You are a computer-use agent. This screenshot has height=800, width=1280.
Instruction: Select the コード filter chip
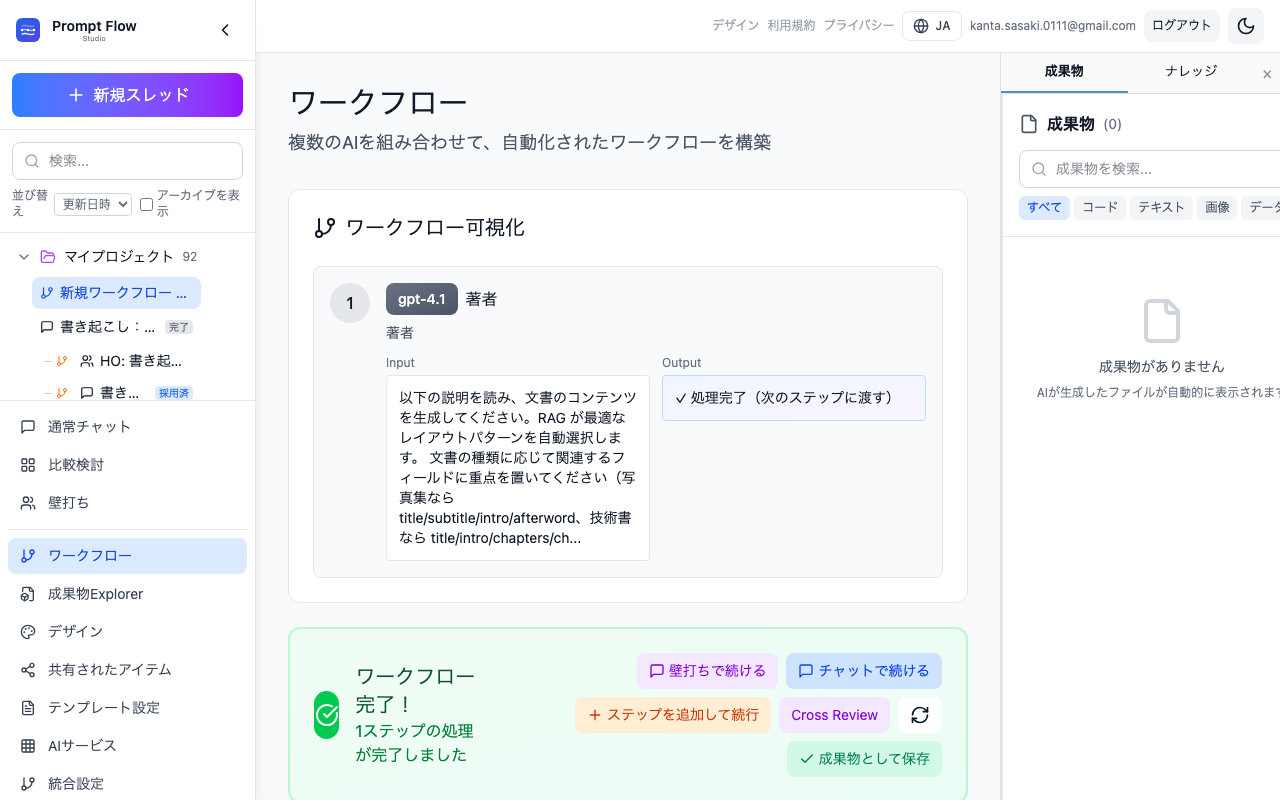(x=1100, y=207)
